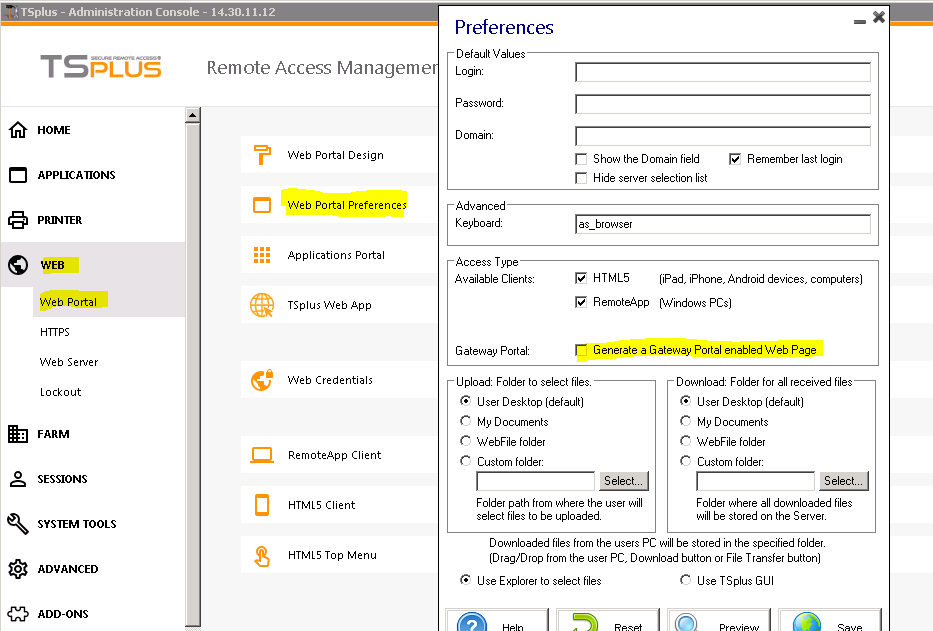Click the Printer icon in sidebar
This screenshot has height=631, width=933.
pos(18,220)
